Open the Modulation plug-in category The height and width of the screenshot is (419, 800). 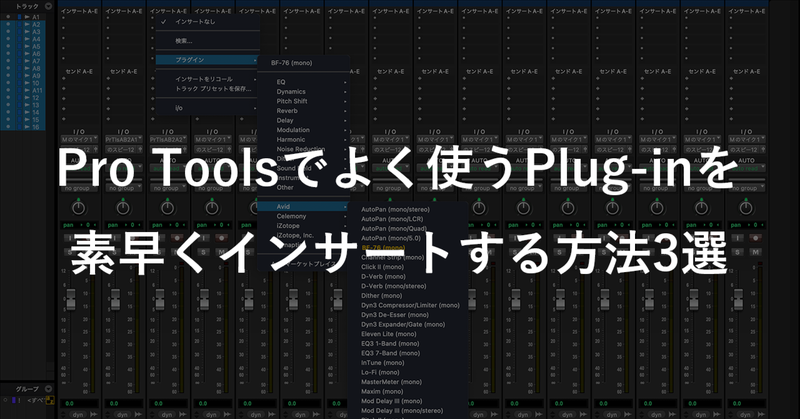click(303, 130)
